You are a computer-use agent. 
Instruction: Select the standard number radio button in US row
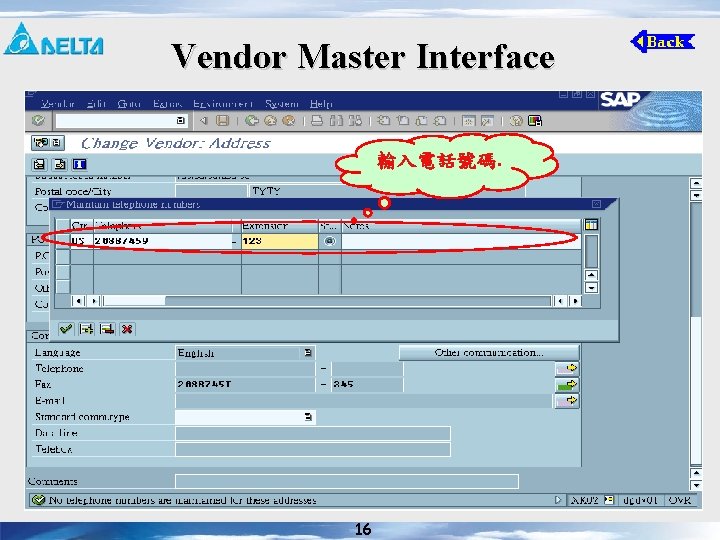tap(330, 241)
